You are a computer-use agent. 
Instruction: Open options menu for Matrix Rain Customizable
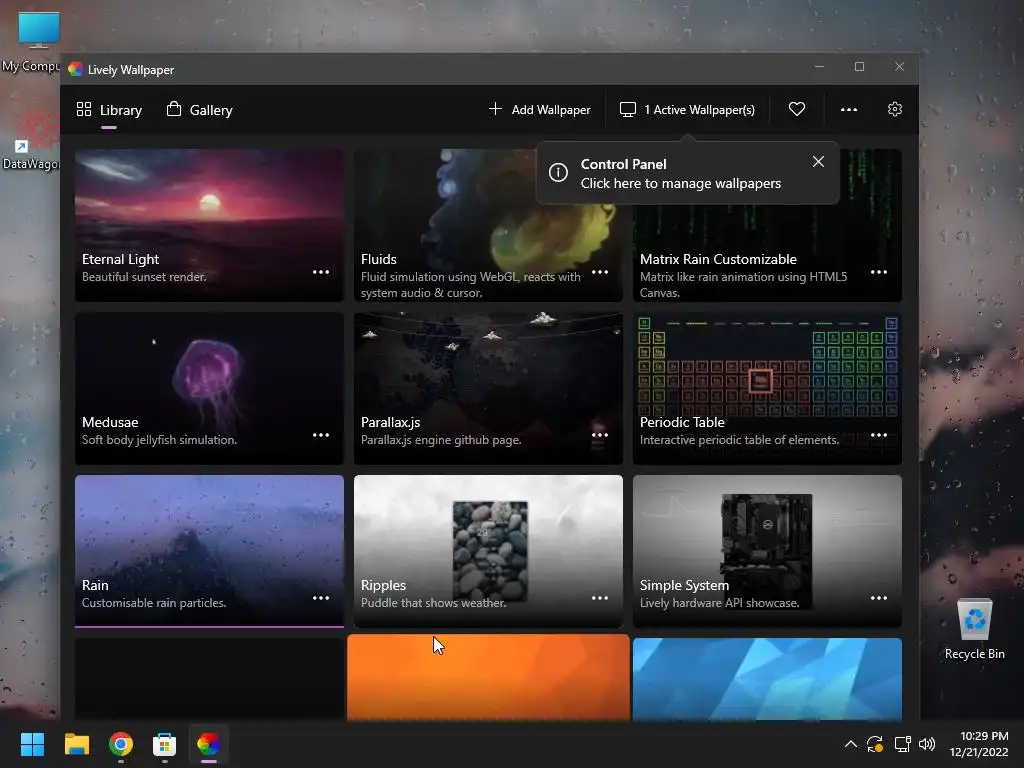click(x=879, y=272)
